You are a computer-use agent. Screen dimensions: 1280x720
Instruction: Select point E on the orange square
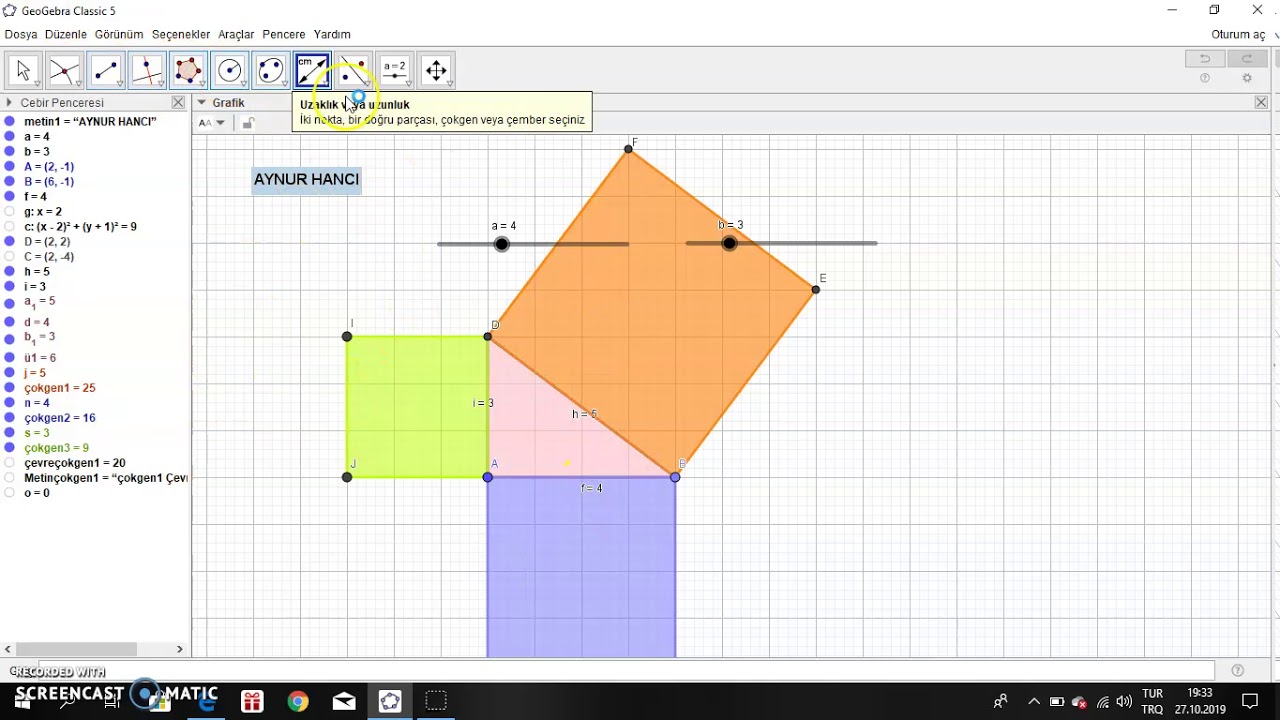coord(816,290)
